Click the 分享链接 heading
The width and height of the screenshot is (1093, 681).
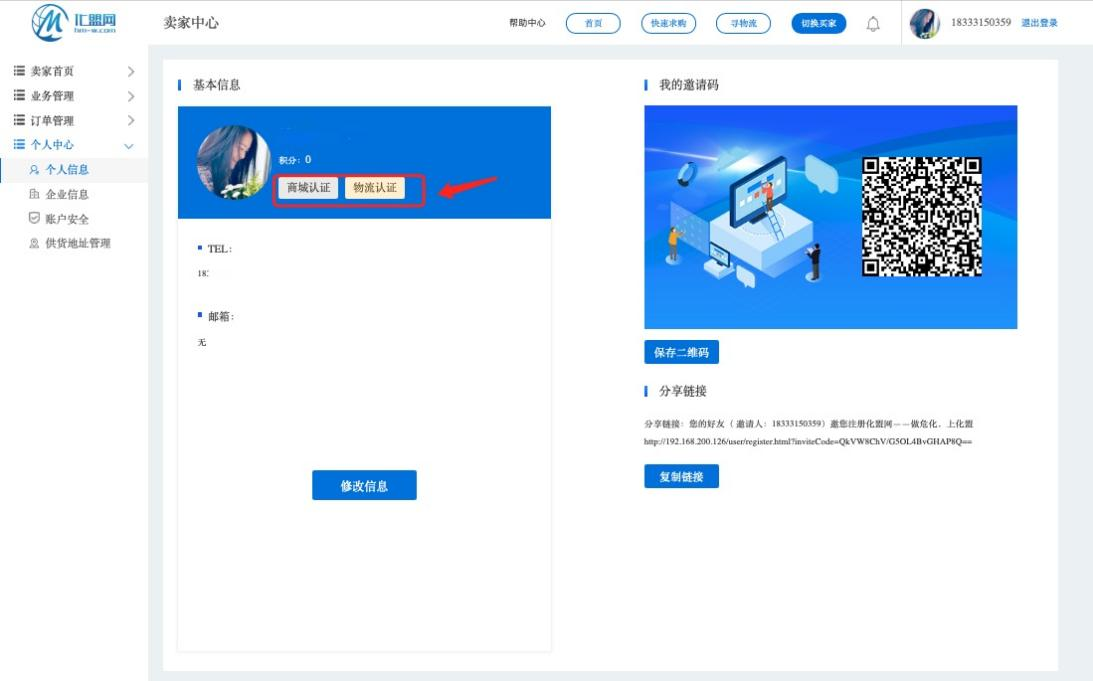coord(682,391)
